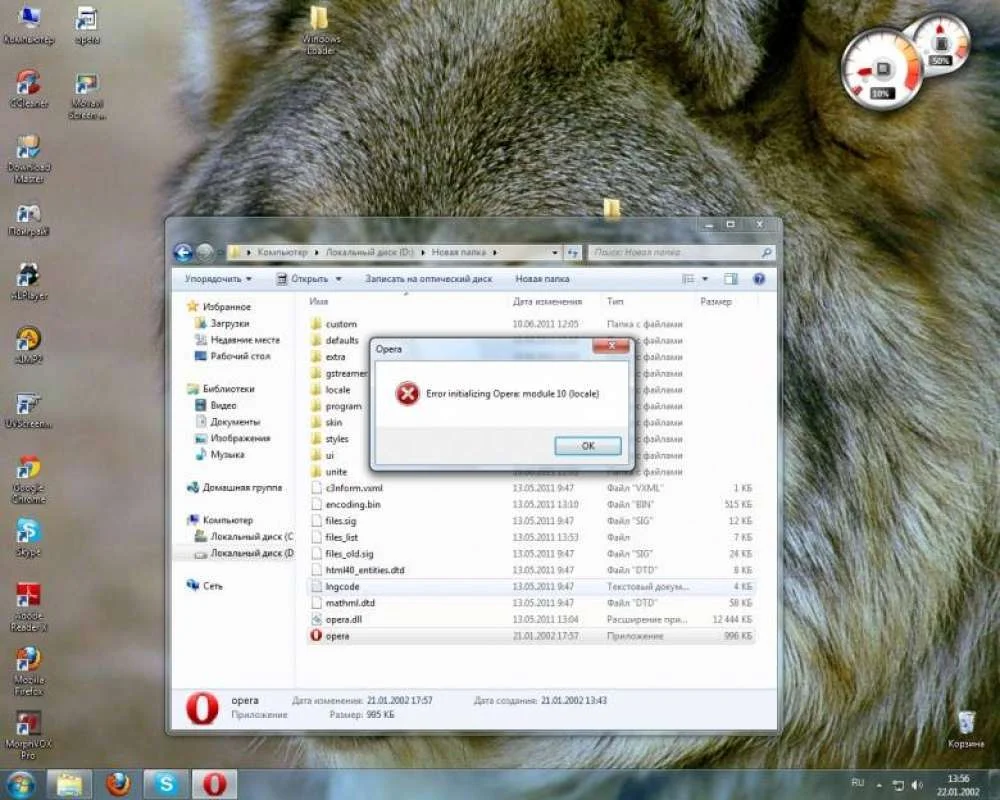Launch Google Chrome desktop shortcut
The height and width of the screenshot is (800, 1000).
coord(29,479)
